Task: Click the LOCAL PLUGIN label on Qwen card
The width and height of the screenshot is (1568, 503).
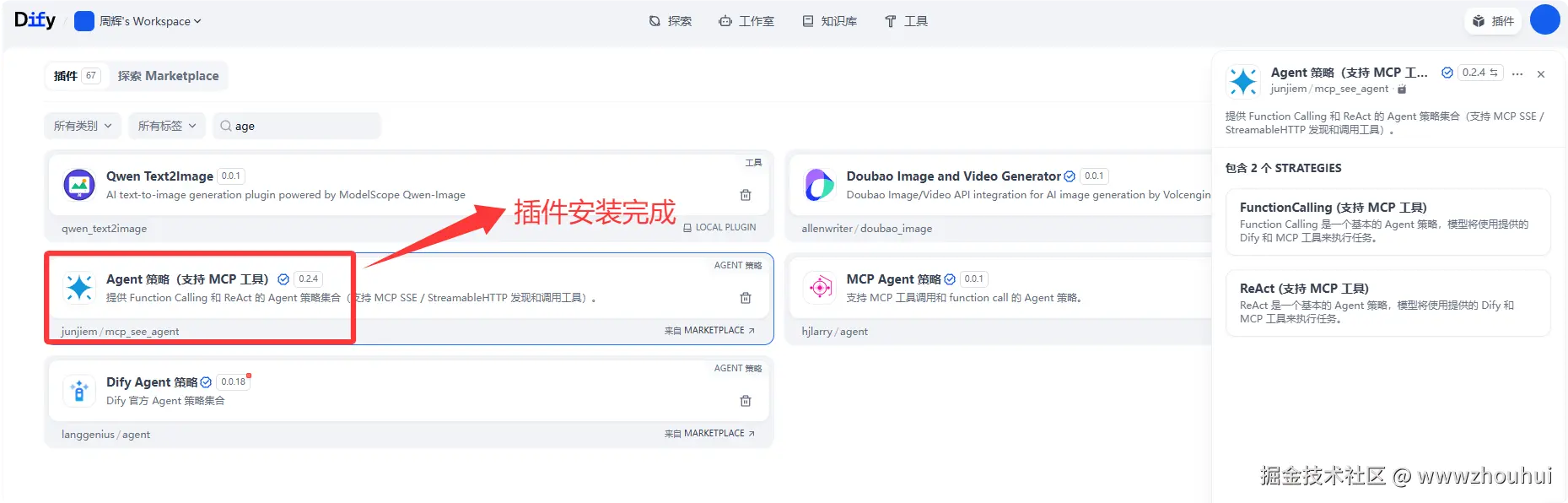Action: coord(719,228)
